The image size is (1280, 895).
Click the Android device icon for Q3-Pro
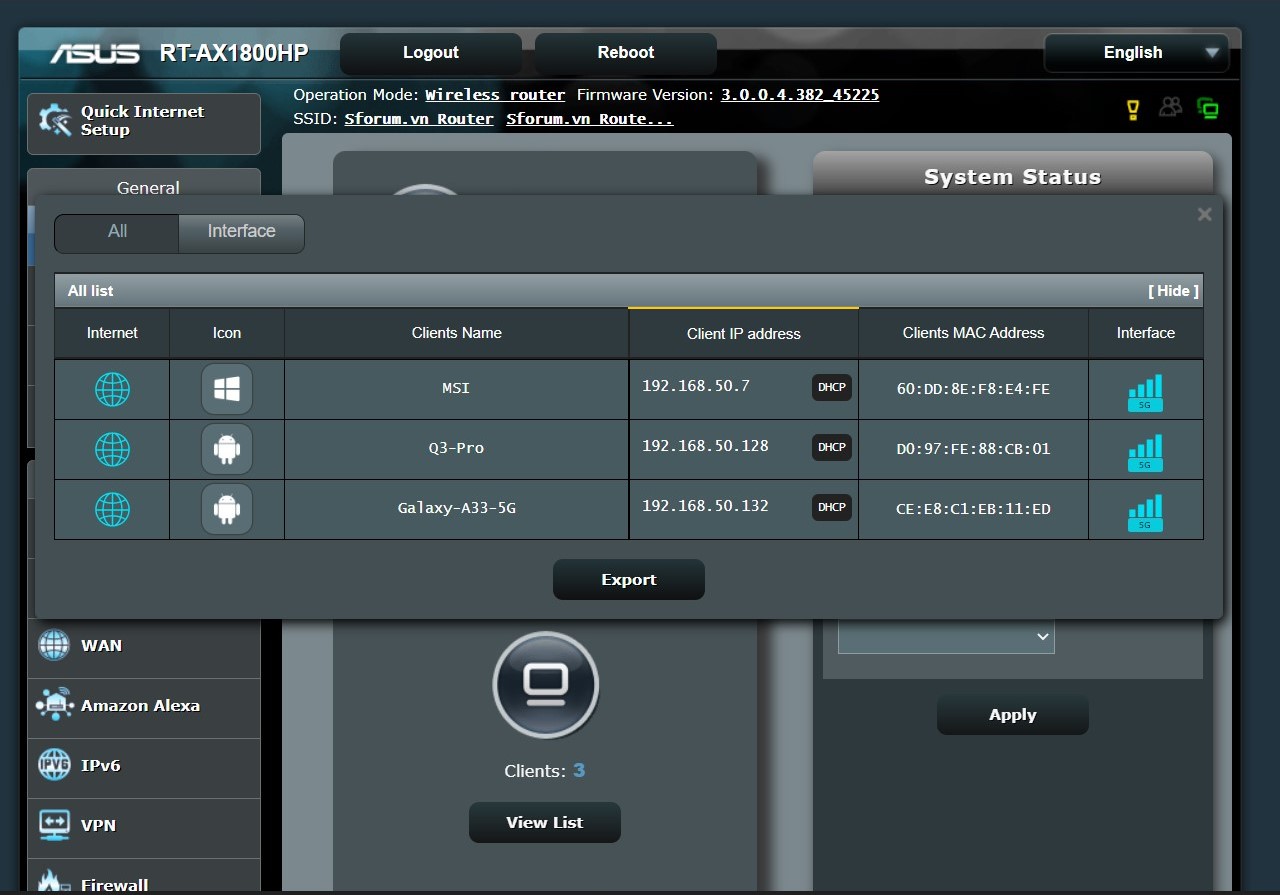(x=227, y=449)
